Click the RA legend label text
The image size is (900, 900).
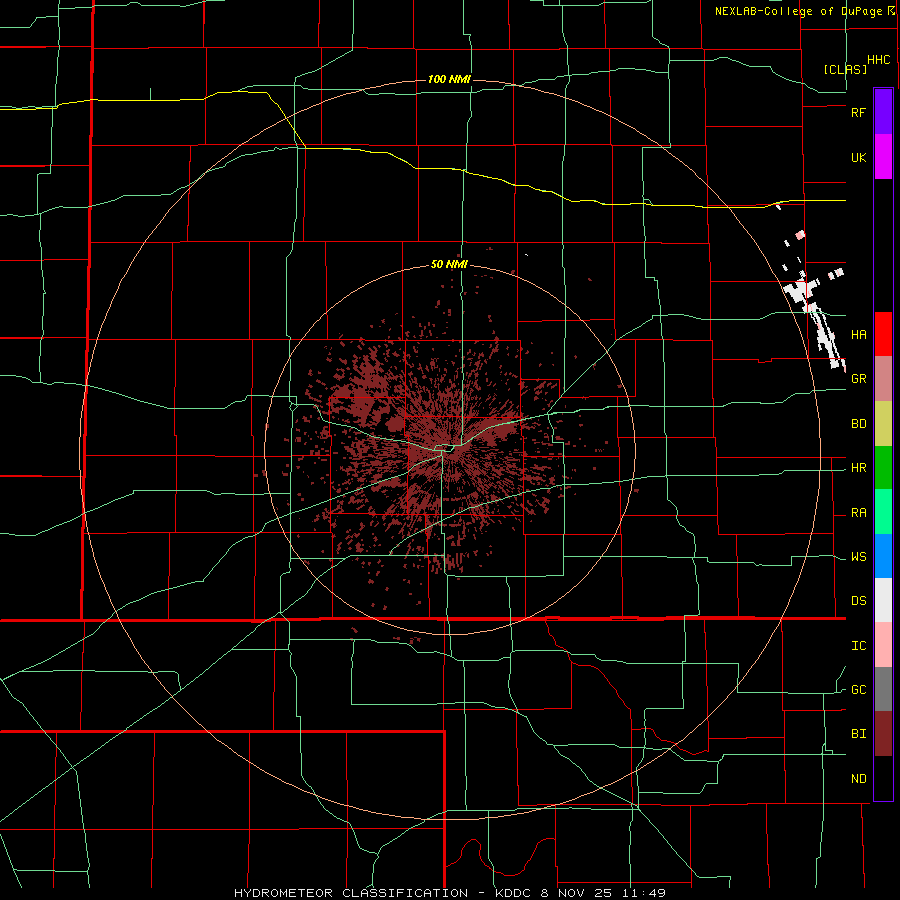coord(859,513)
